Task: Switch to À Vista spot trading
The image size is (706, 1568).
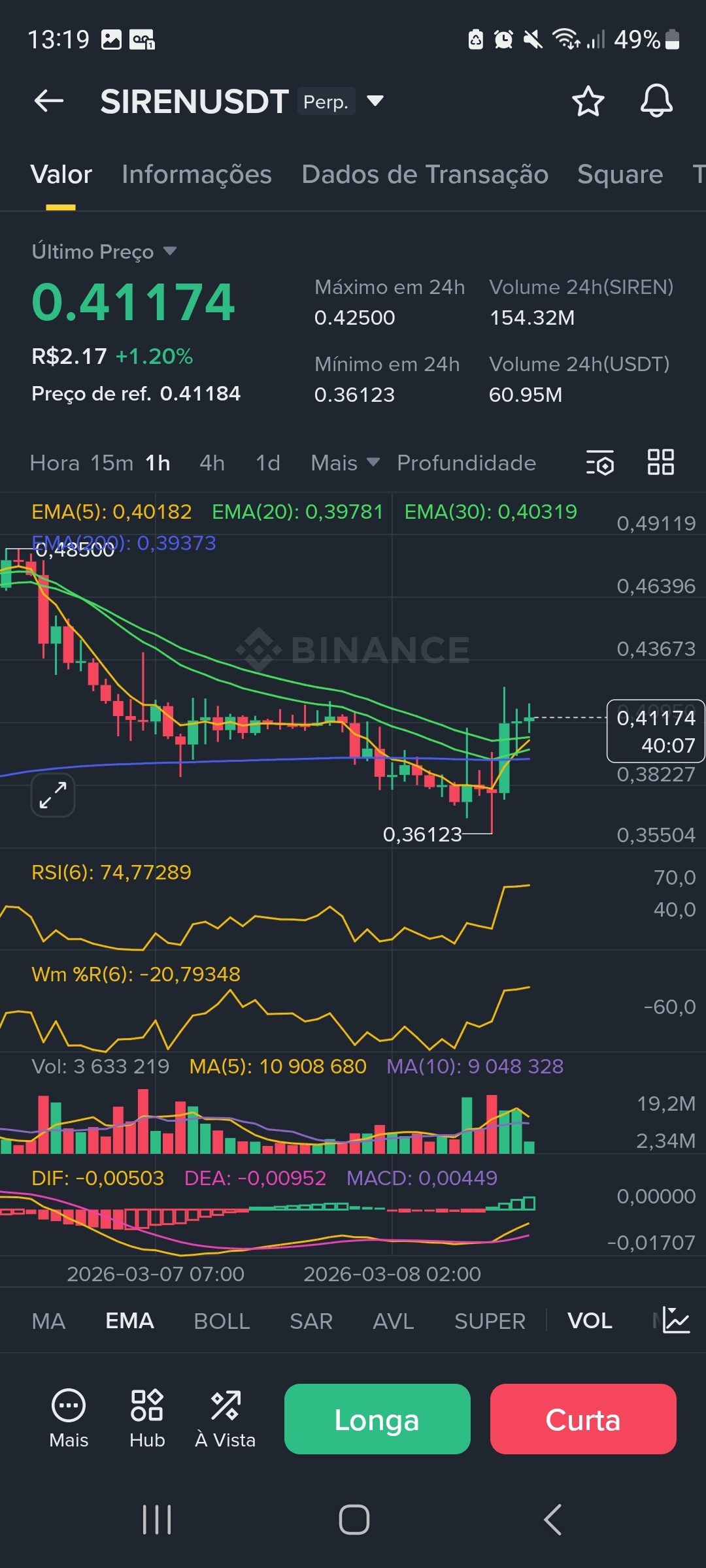Action: tap(225, 1418)
